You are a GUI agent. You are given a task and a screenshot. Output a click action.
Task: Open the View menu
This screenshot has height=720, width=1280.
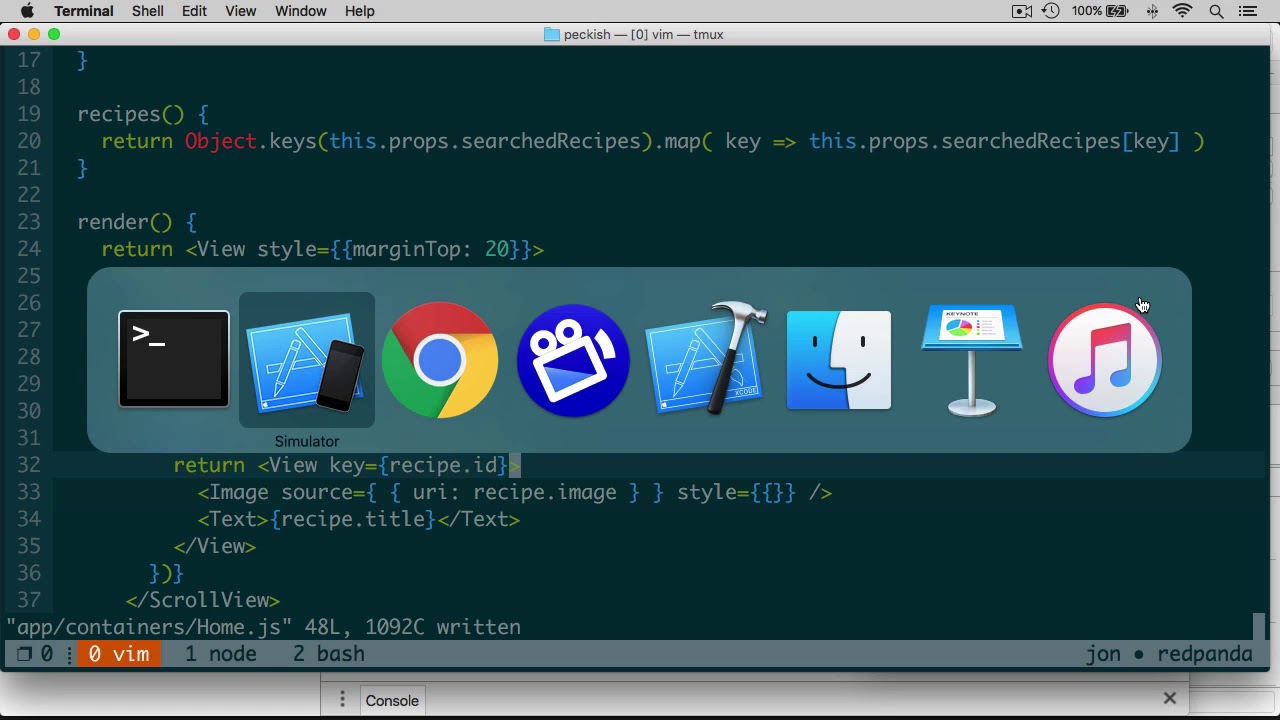(240, 11)
